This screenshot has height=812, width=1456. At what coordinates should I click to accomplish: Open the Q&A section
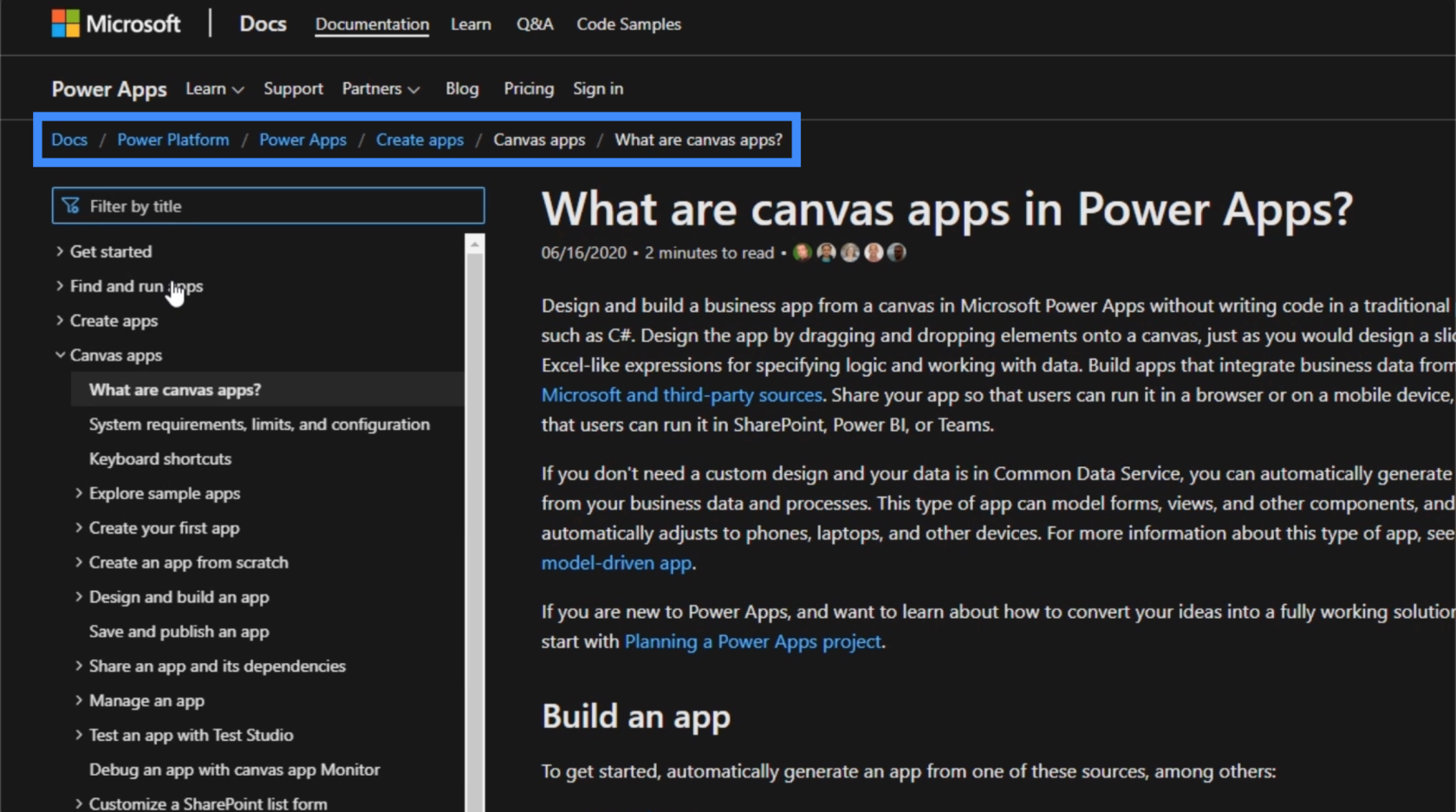[535, 24]
